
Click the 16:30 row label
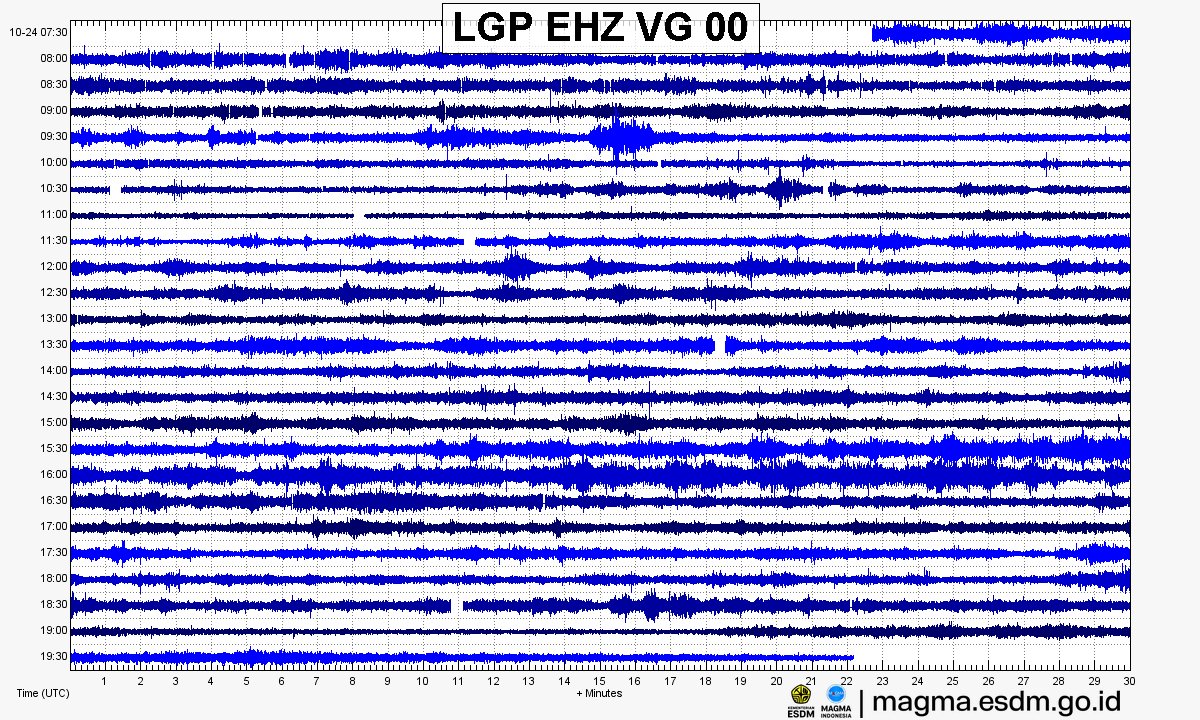coord(54,500)
